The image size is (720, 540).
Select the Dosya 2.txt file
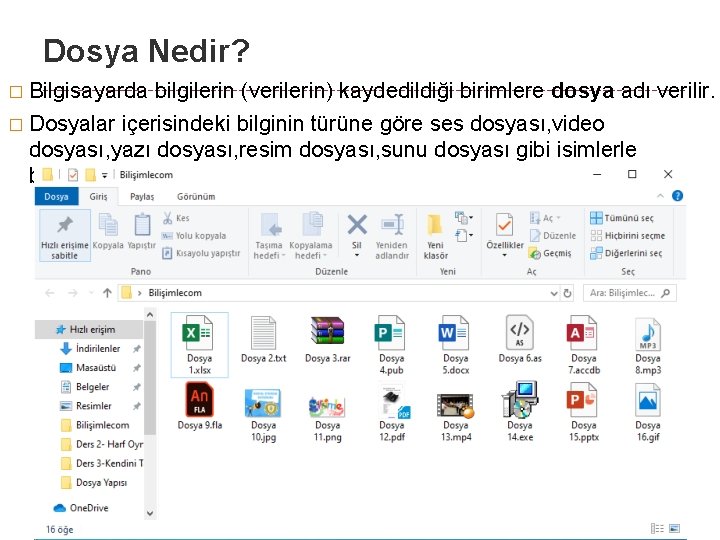[x=264, y=340]
